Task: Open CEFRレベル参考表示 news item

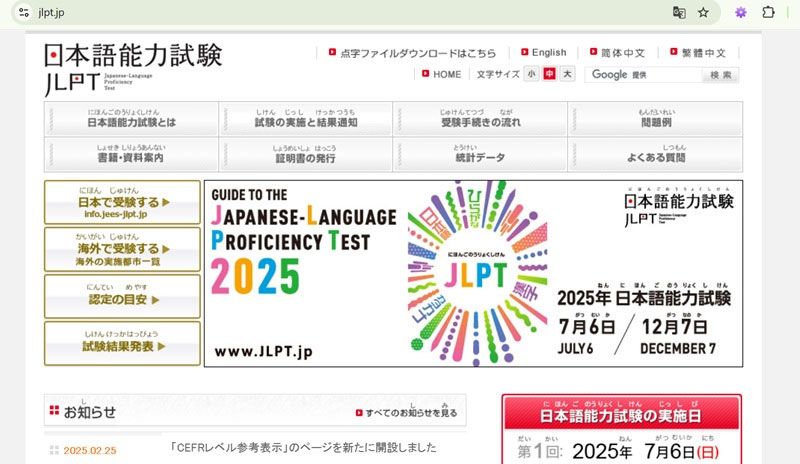Action: point(304,448)
